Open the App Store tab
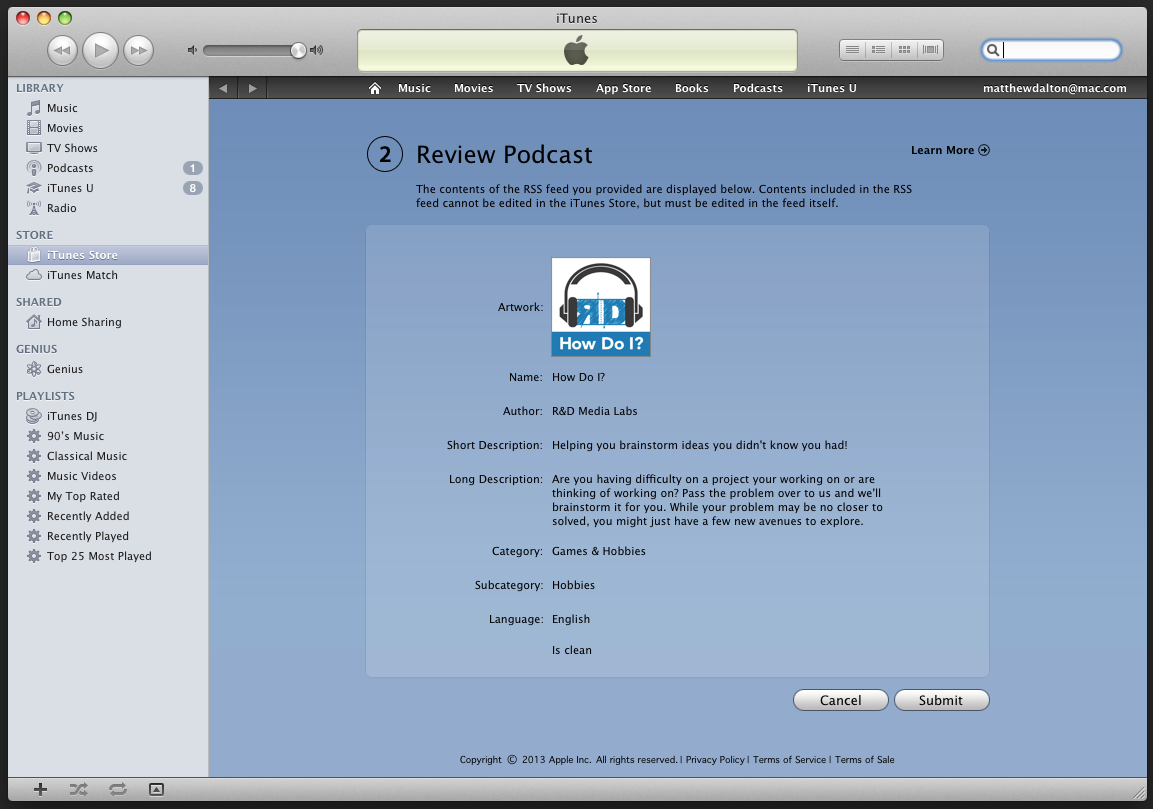This screenshot has height=809, width=1153. click(624, 88)
